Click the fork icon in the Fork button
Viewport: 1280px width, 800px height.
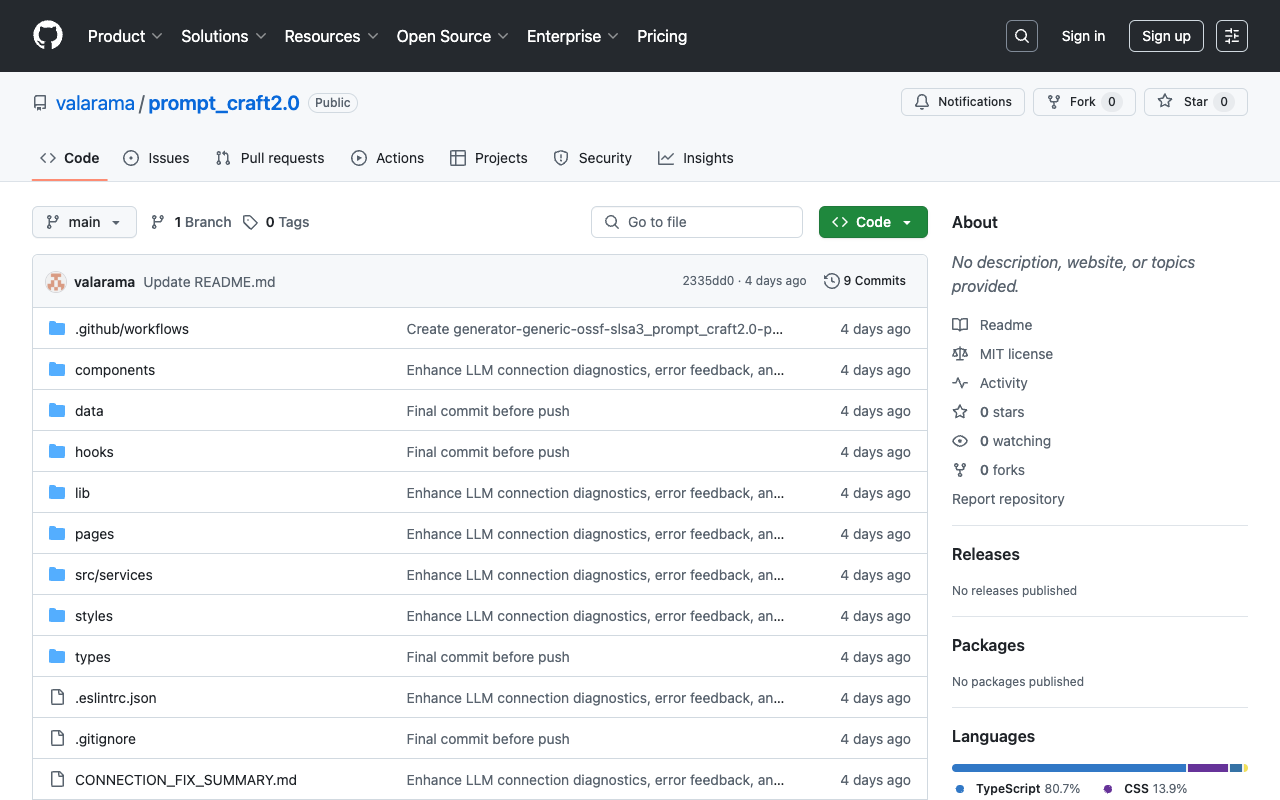tap(1054, 102)
